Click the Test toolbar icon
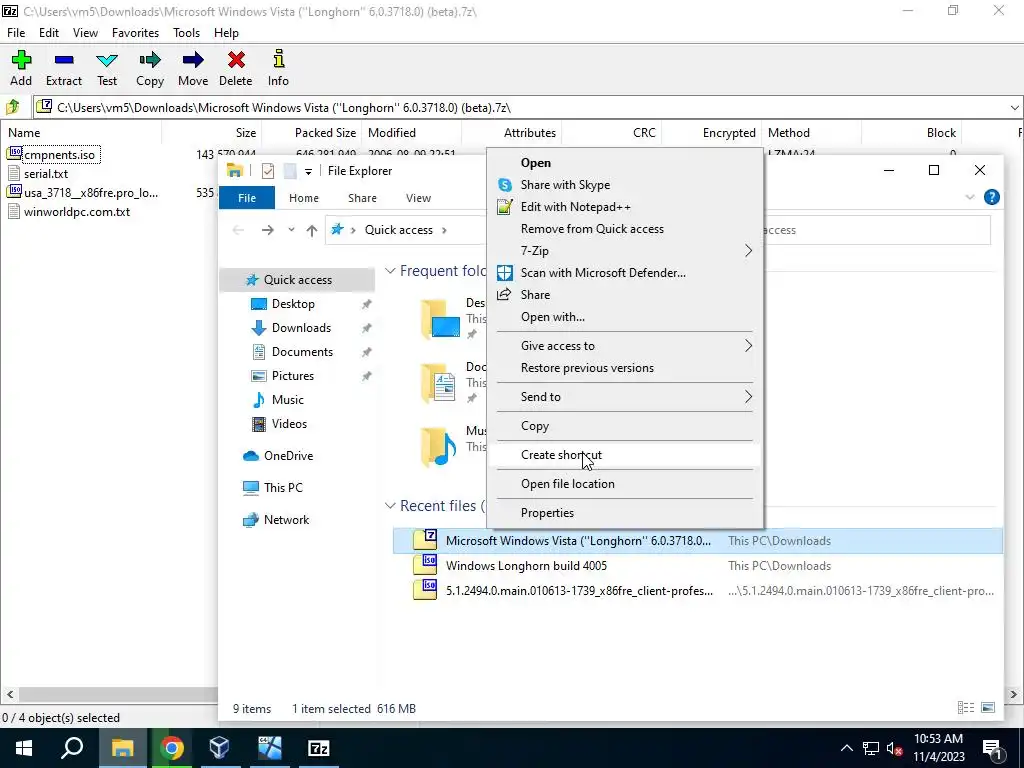The height and width of the screenshot is (768, 1024). click(107, 68)
